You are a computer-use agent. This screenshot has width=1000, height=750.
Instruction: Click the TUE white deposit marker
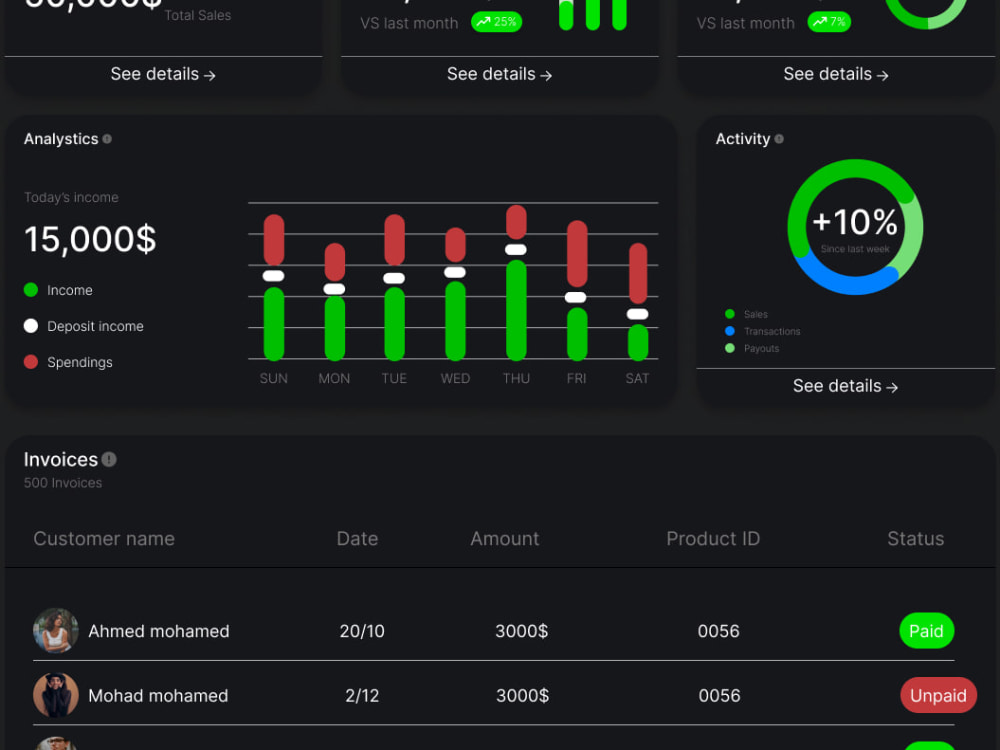point(394,278)
